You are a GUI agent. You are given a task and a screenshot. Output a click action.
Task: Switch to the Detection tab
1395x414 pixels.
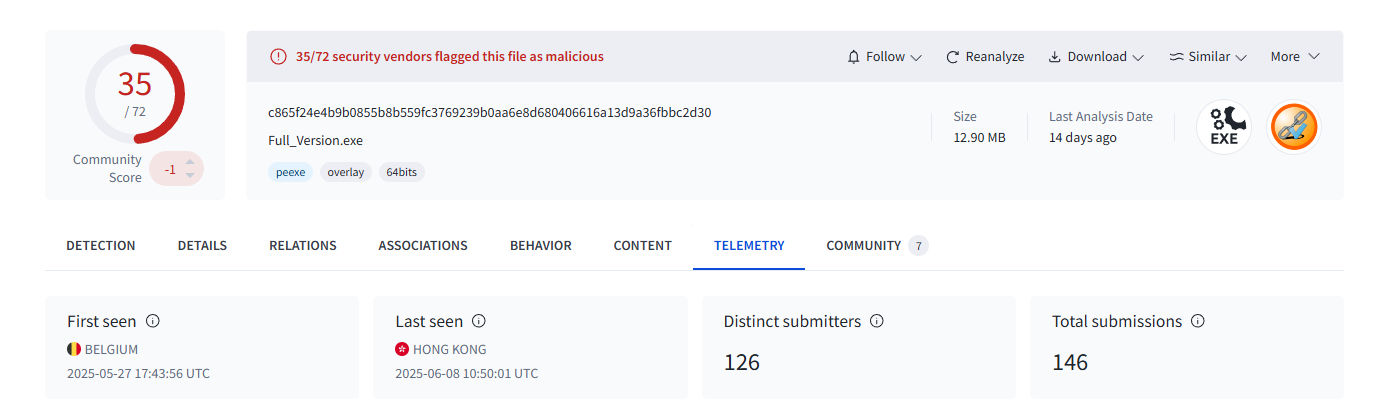pos(101,246)
